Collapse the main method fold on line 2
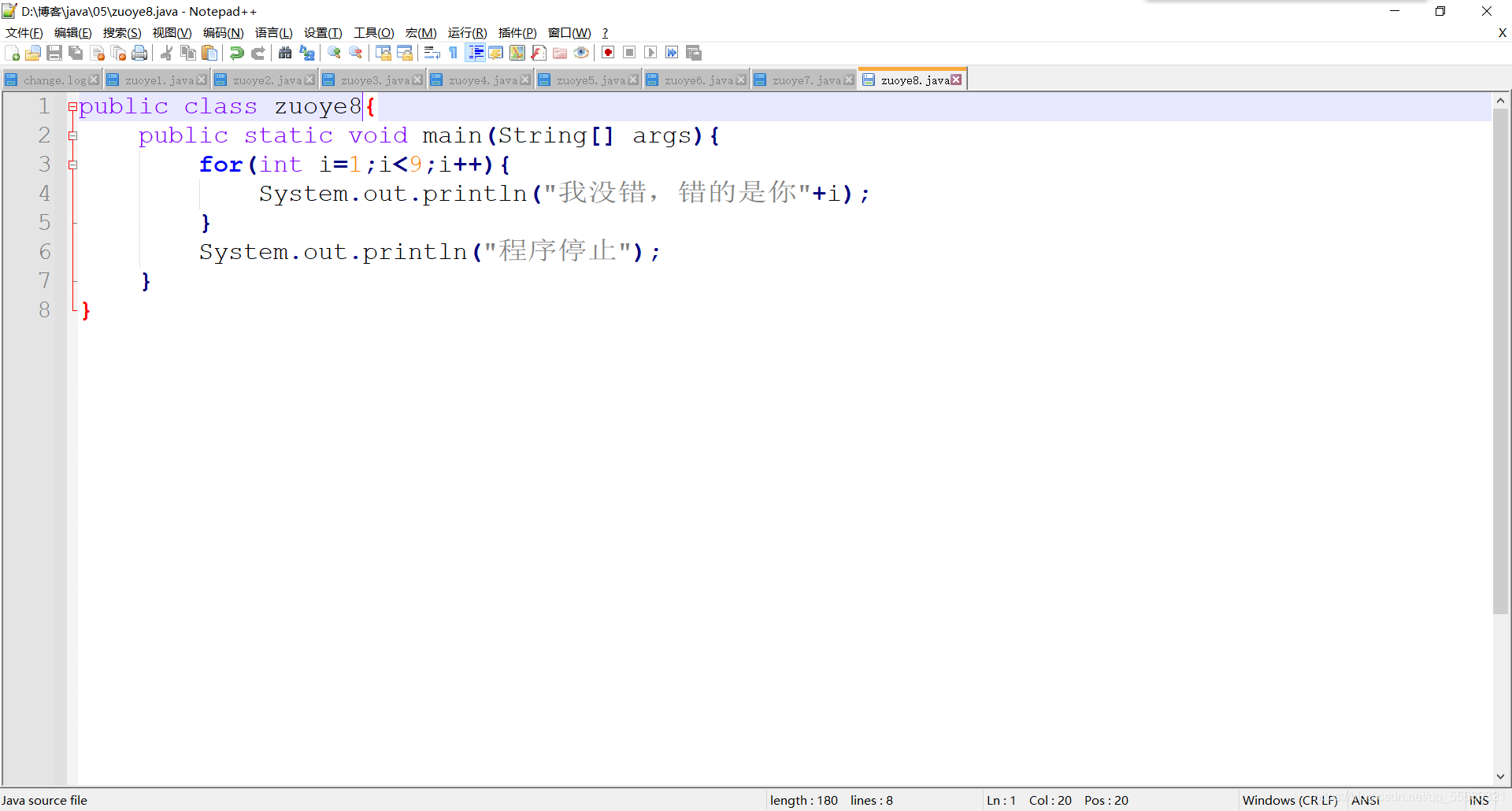The height and width of the screenshot is (811, 1512). (x=72, y=135)
